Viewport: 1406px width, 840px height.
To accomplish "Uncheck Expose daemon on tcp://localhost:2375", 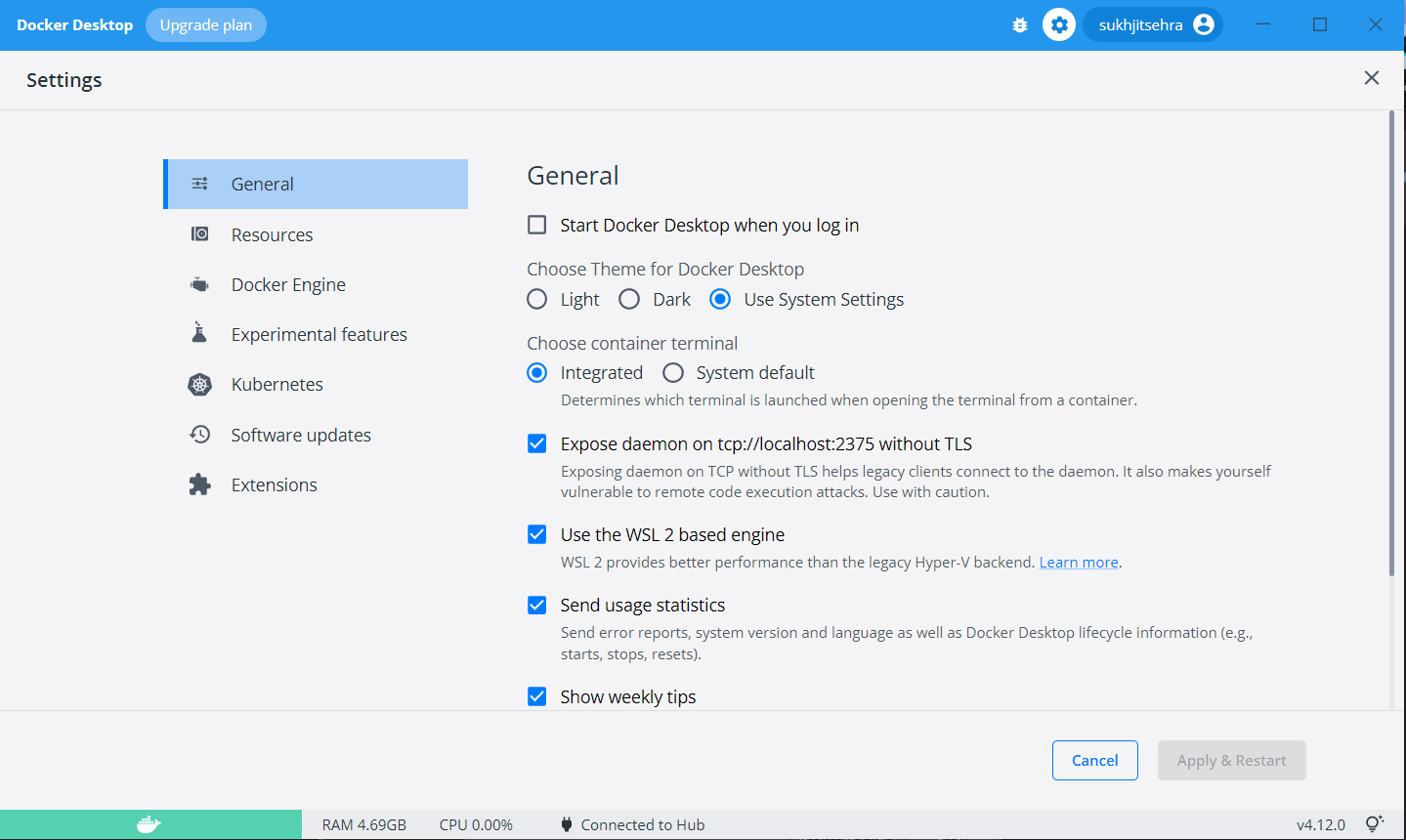I will (536, 443).
